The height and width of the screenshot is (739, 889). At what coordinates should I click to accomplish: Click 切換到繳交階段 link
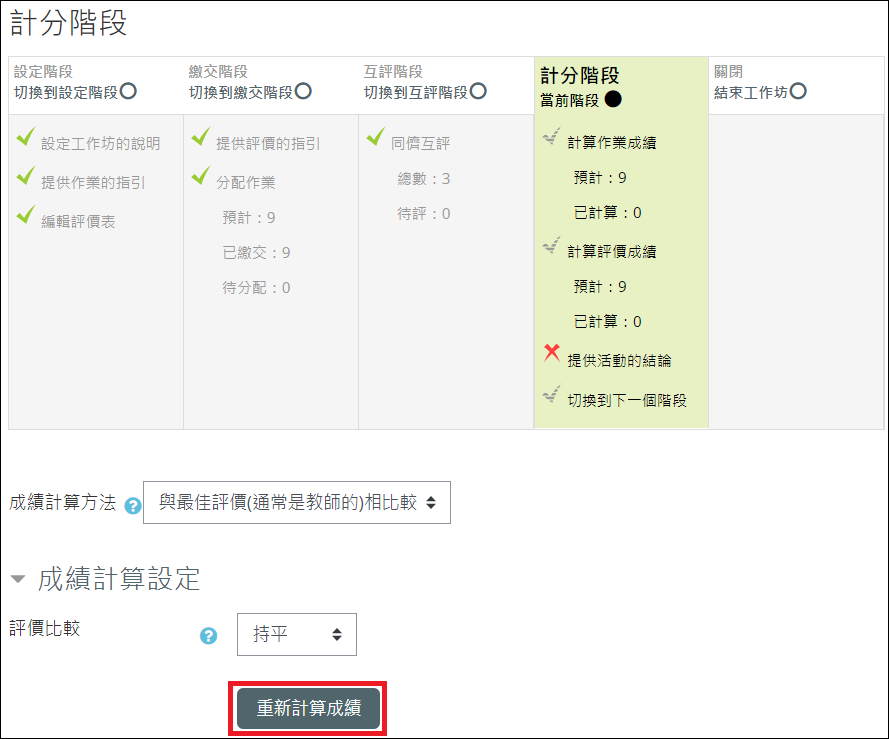click(241, 92)
